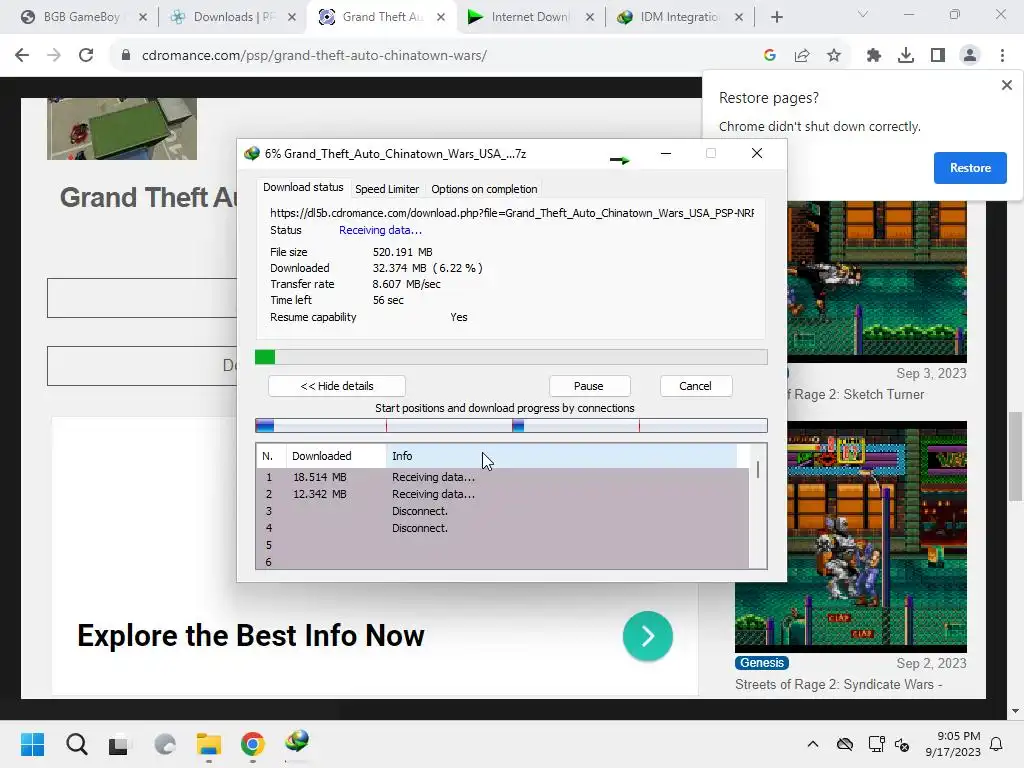1024x768 pixels.
Task: Open the clock showing 9:05 PM
Action: pos(953,744)
